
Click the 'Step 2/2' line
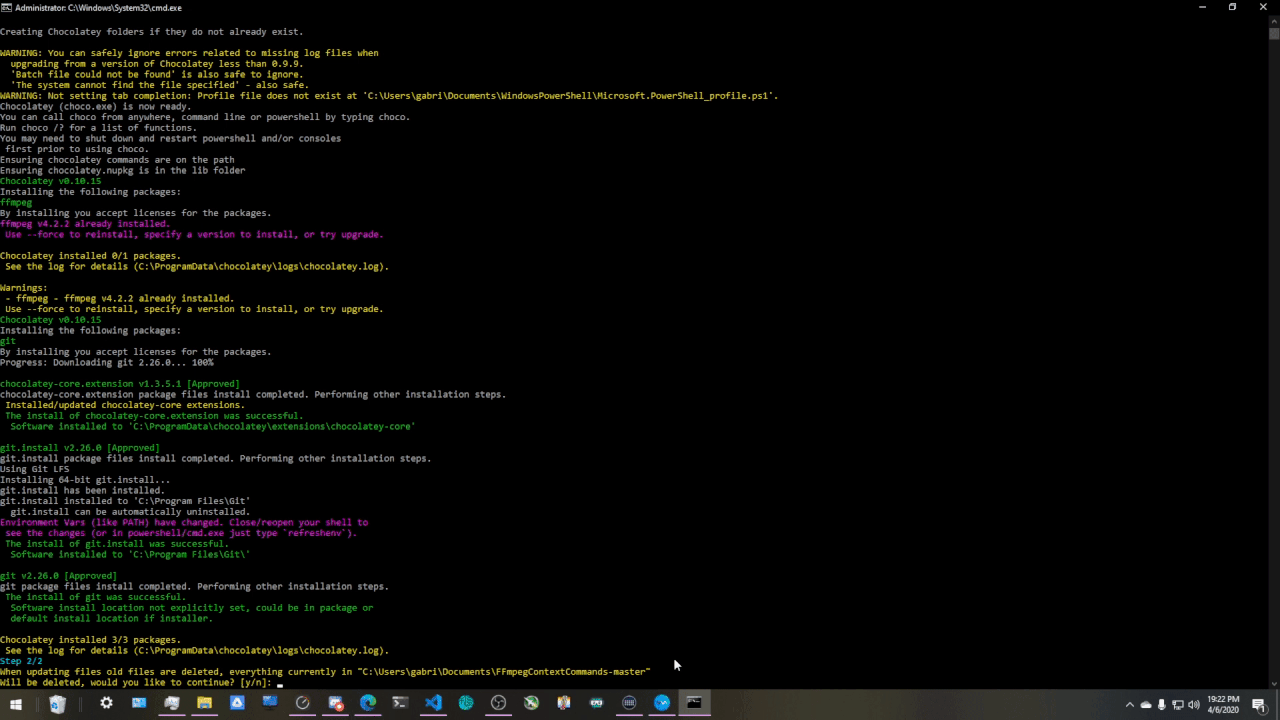point(21,661)
